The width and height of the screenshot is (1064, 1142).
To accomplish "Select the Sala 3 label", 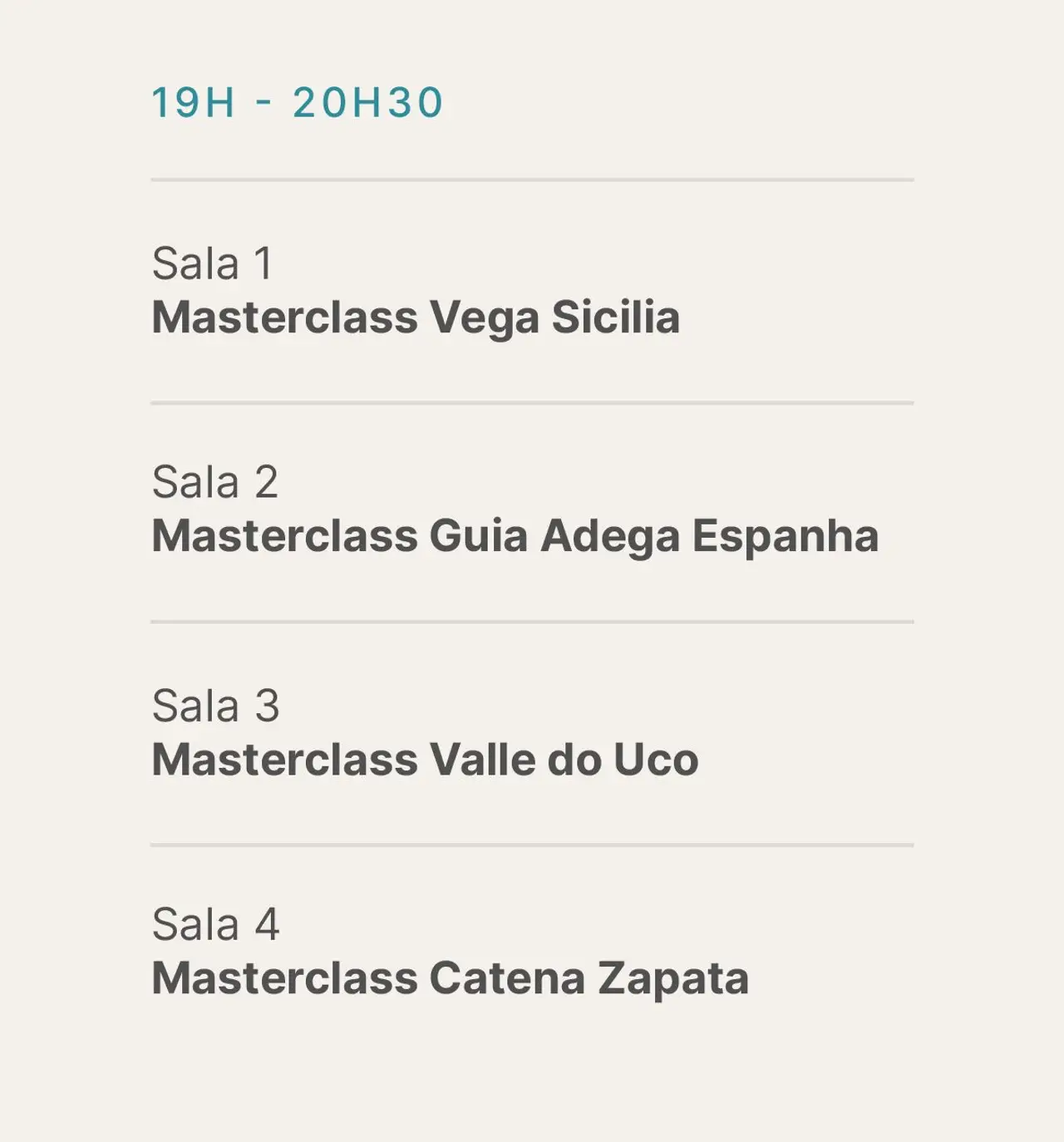I will tap(215, 706).
